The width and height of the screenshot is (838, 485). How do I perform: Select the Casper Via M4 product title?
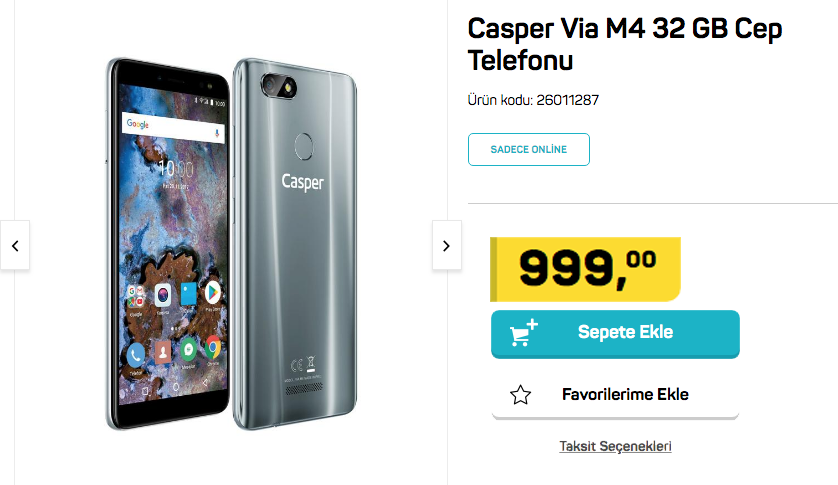pyautogui.click(x=625, y=44)
